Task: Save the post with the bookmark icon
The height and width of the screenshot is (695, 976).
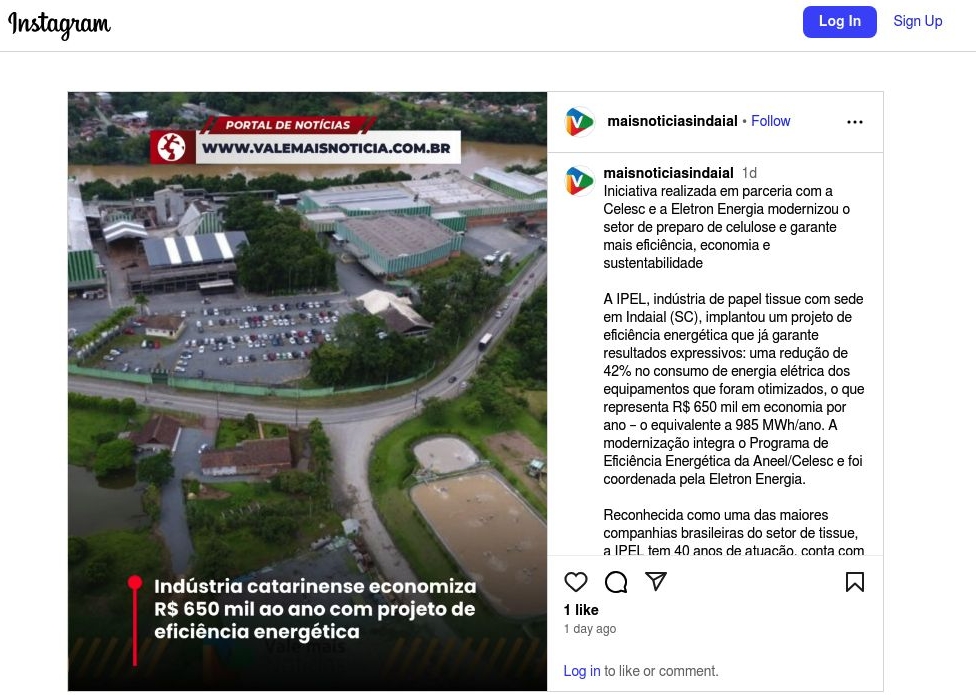Action: (855, 582)
